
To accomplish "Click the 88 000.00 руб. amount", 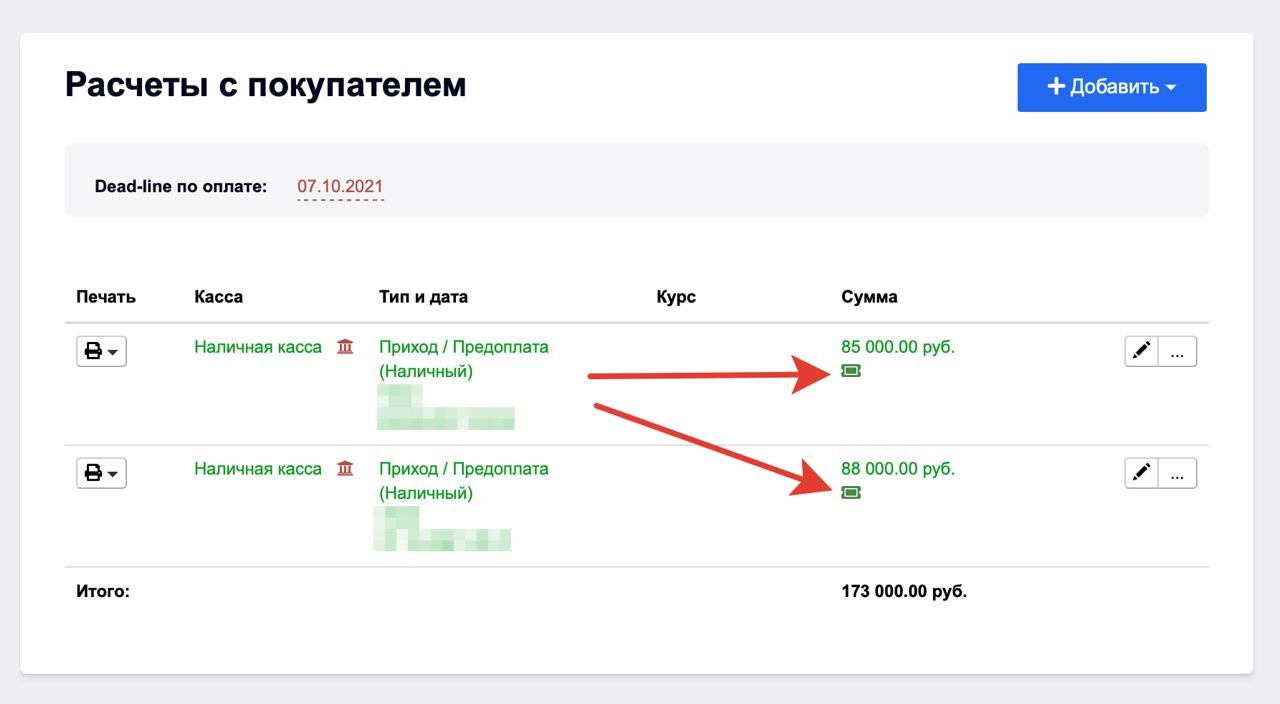I will click(x=898, y=468).
